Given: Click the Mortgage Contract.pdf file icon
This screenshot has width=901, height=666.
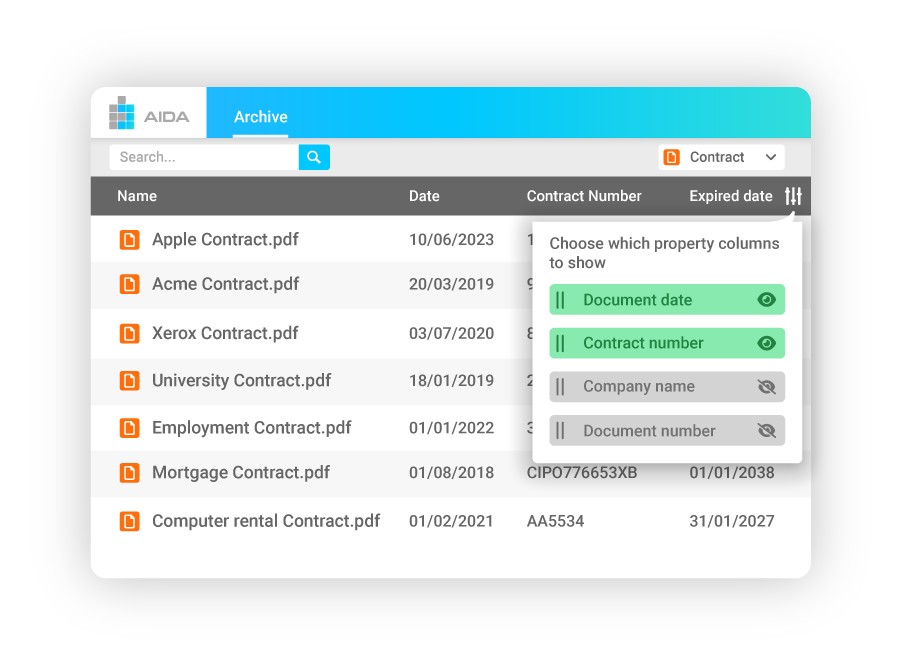Looking at the screenshot, I should [129, 473].
